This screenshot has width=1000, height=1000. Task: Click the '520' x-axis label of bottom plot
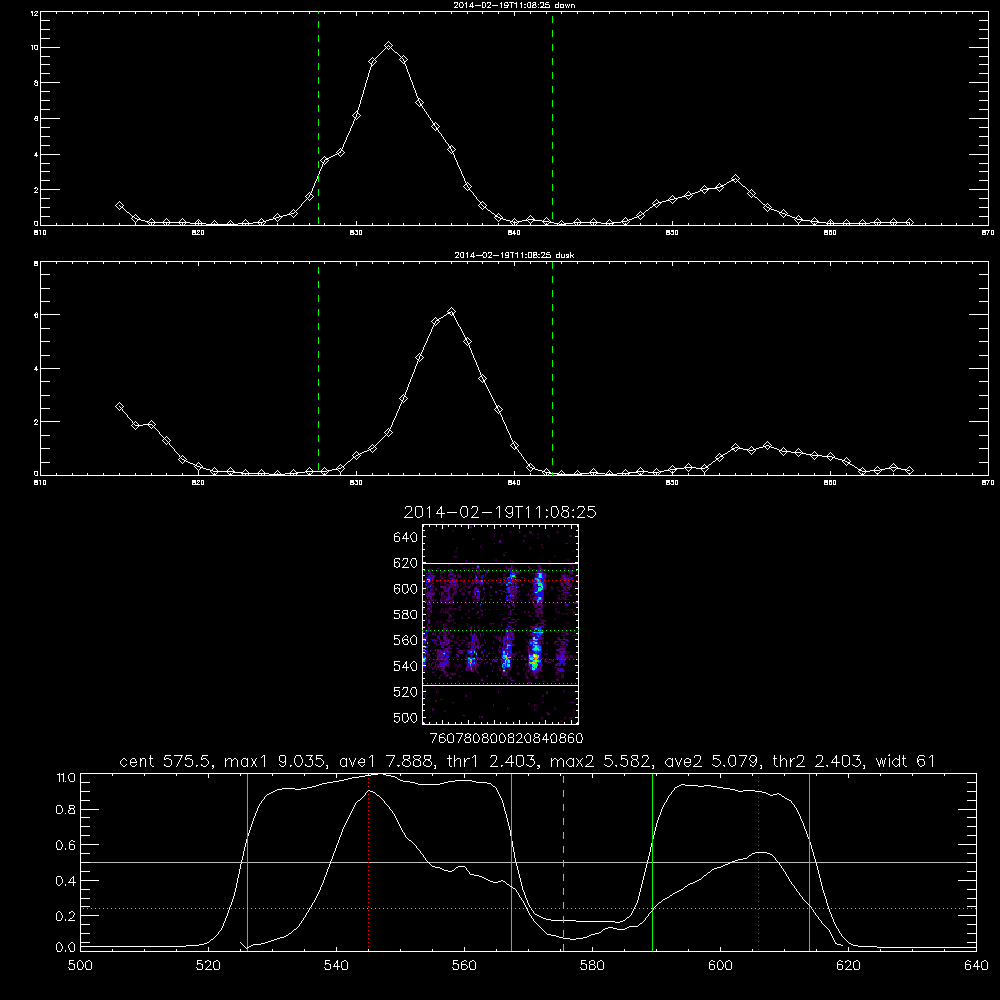tap(208, 966)
